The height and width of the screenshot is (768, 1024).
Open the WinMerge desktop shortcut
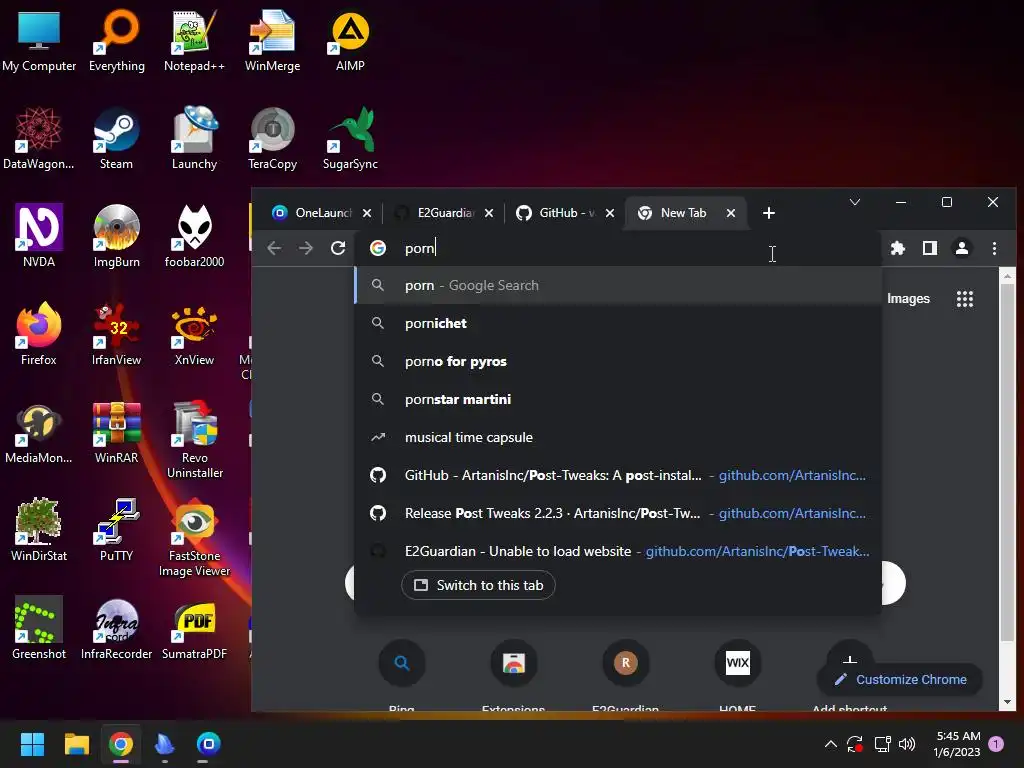(x=272, y=39)
